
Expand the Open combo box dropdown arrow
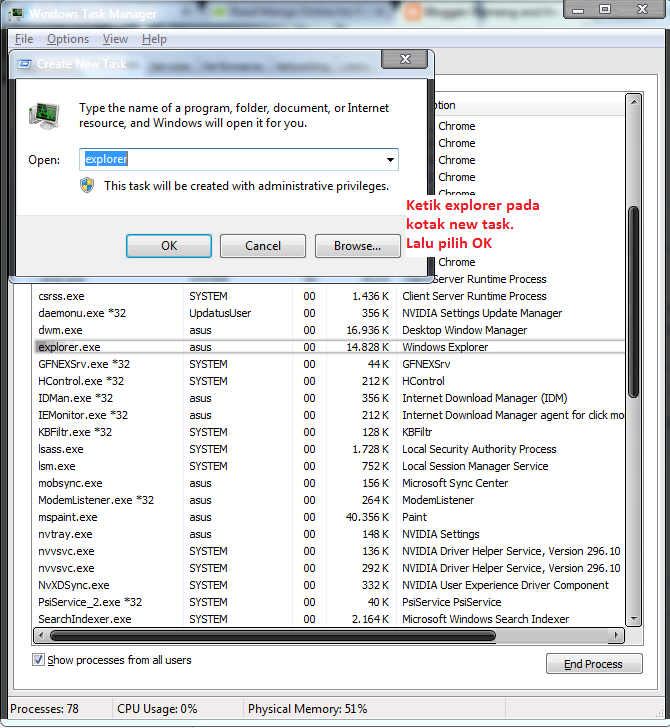390,160
